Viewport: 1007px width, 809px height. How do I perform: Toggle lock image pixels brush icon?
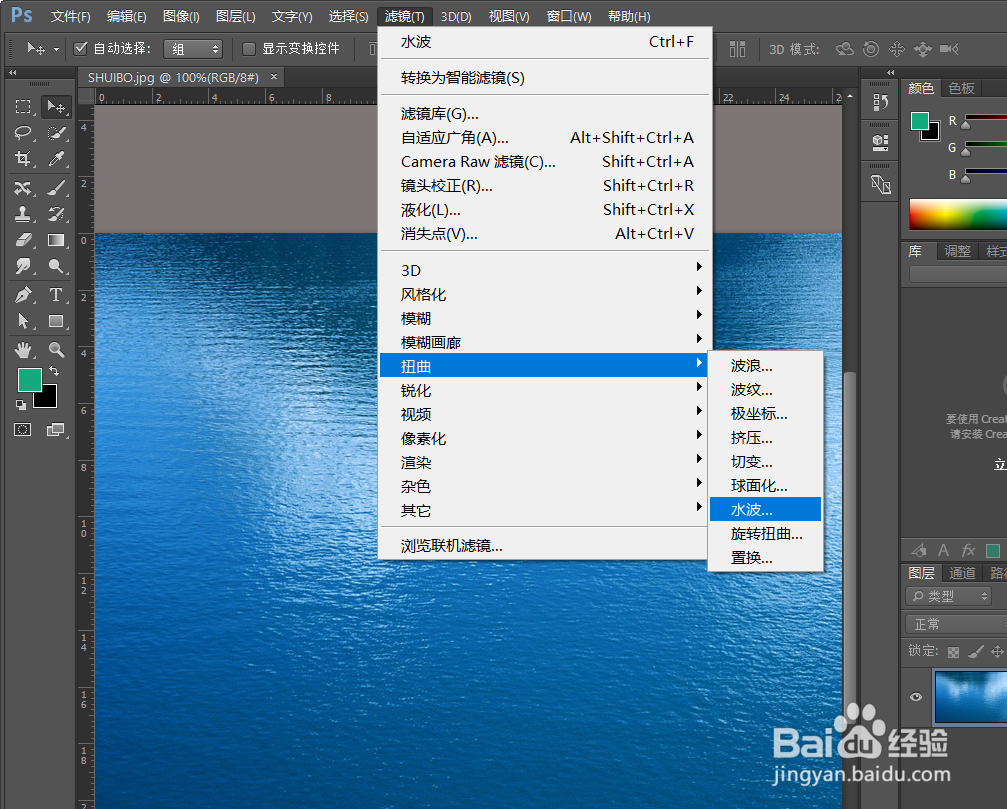tap(976, 651)
